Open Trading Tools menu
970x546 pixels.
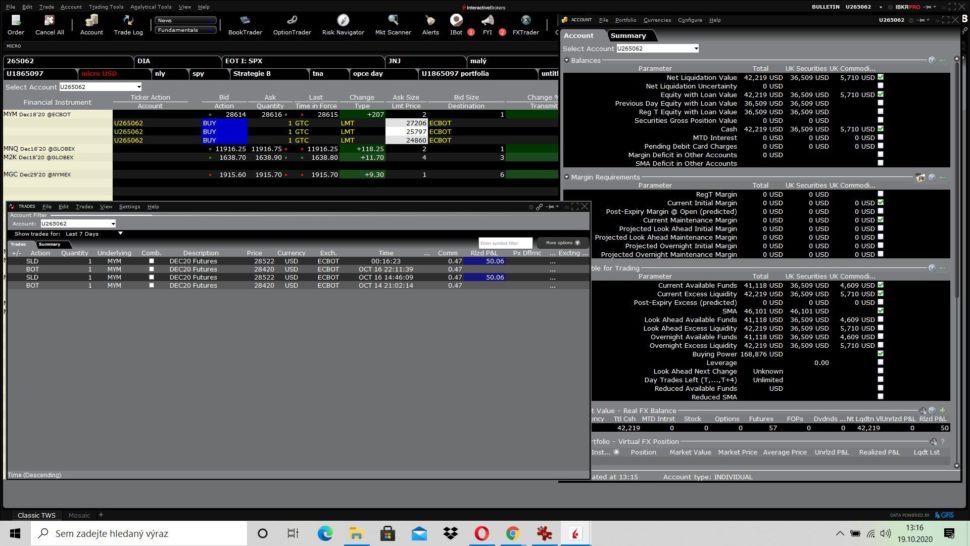point(106,7)
